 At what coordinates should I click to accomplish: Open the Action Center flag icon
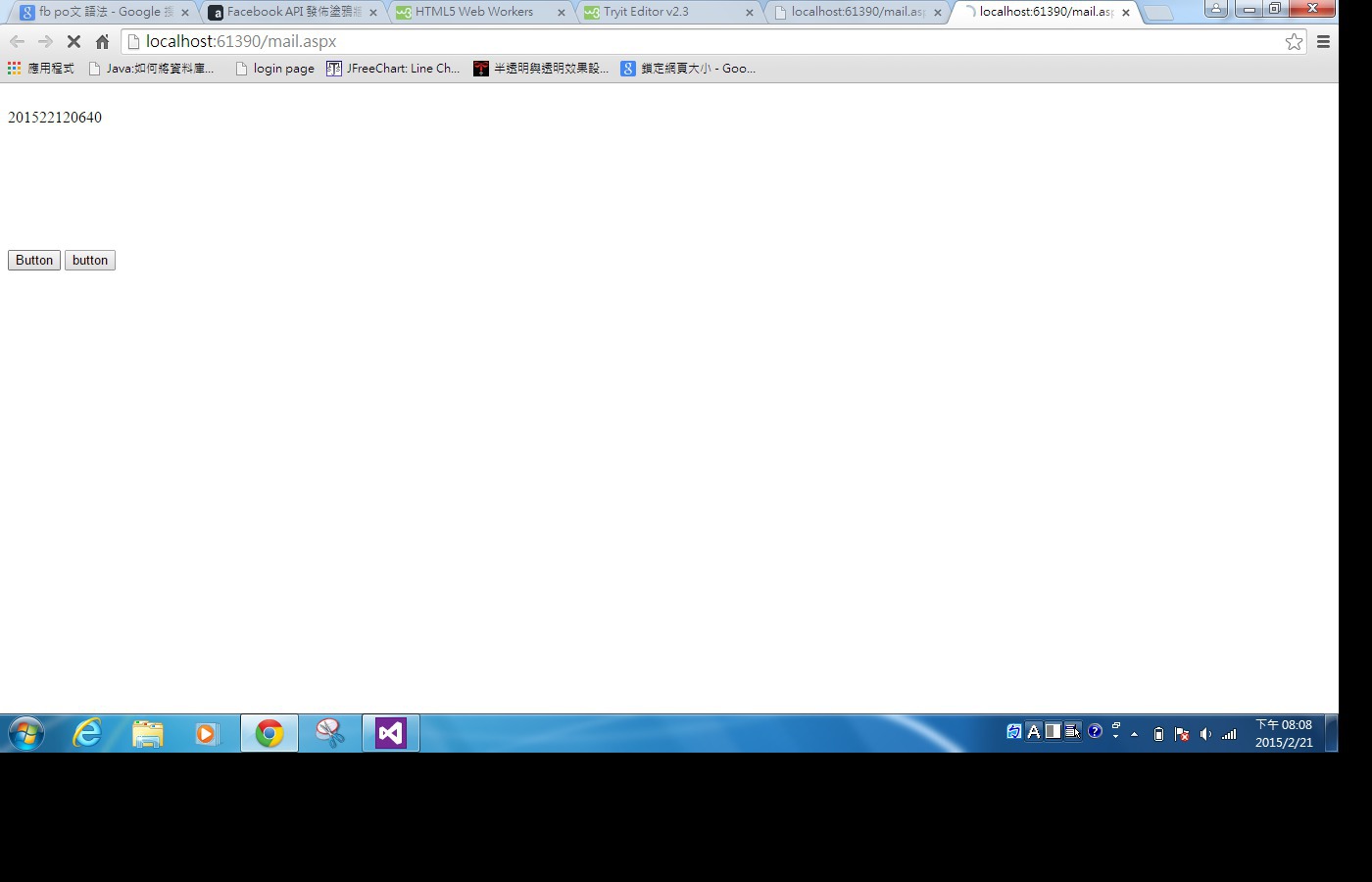(1182, 734)
